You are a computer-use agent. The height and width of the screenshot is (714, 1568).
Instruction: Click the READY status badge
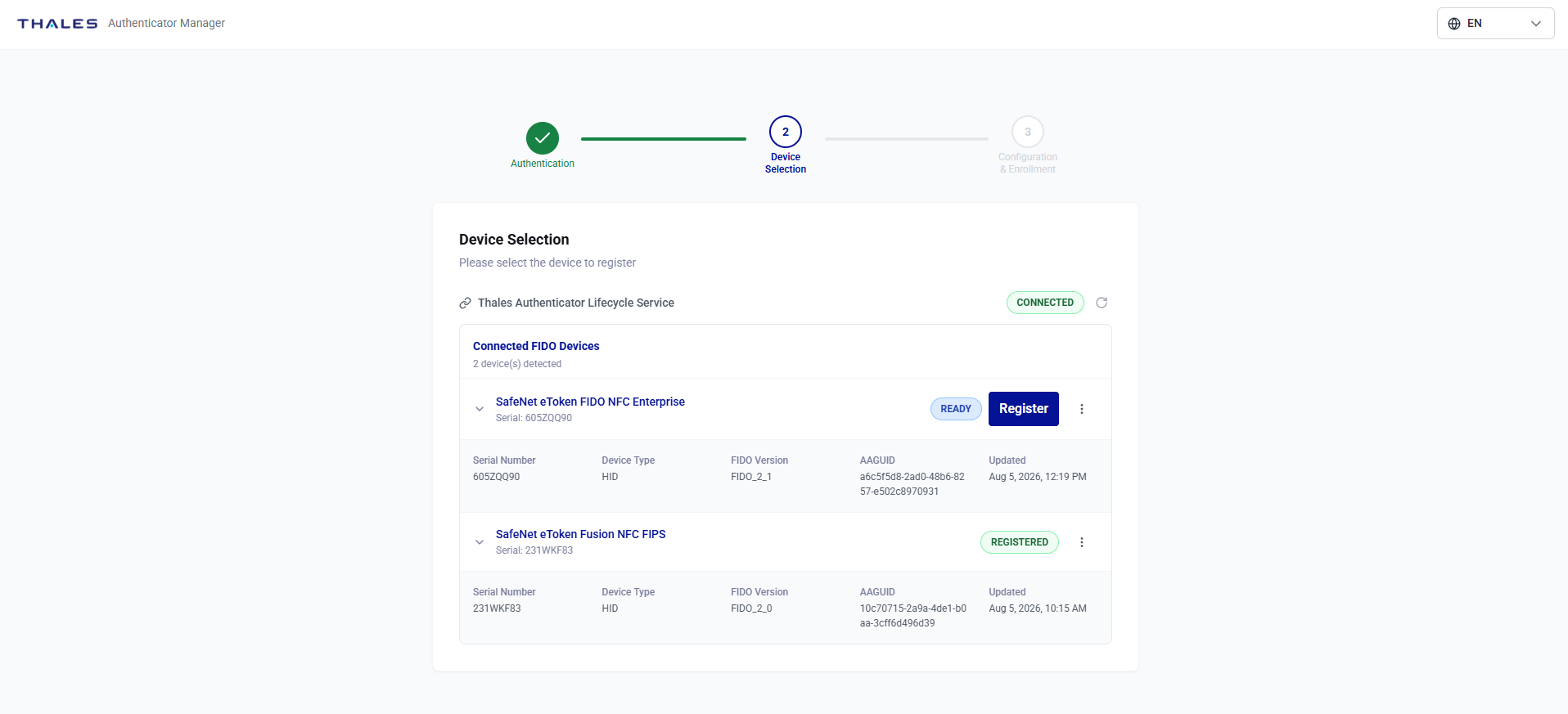pyautogui.click(x=956, y=409)
